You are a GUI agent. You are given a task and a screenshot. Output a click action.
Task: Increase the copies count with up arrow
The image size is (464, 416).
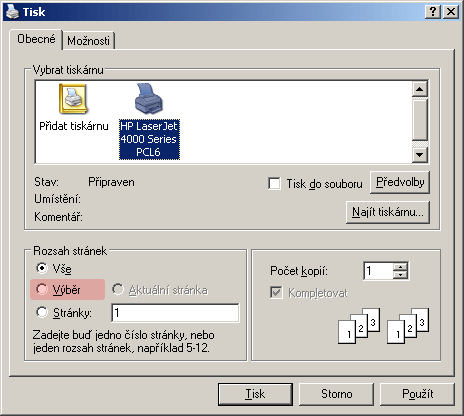click(x=400, y=267)
